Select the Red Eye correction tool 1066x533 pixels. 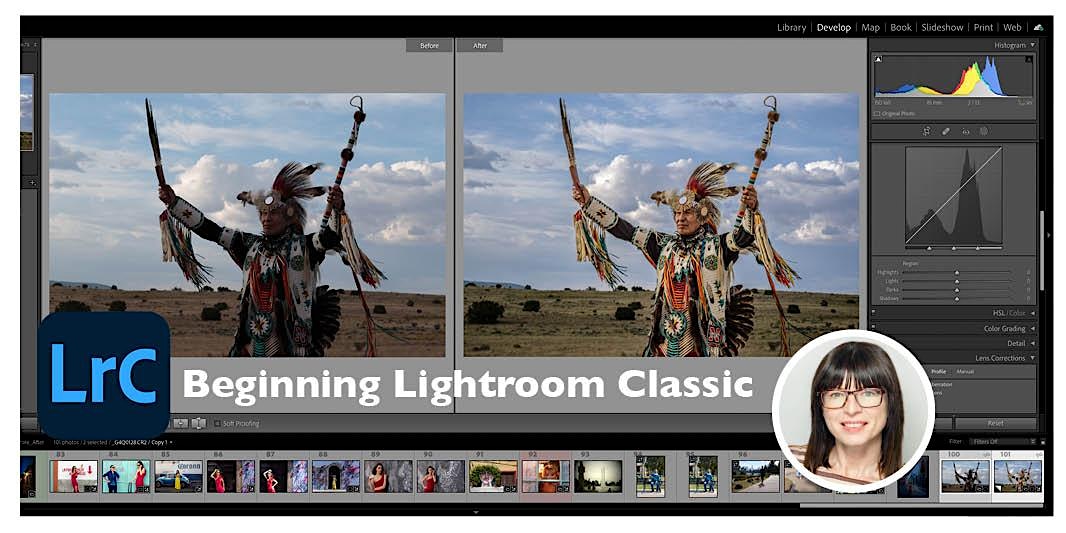965,131
